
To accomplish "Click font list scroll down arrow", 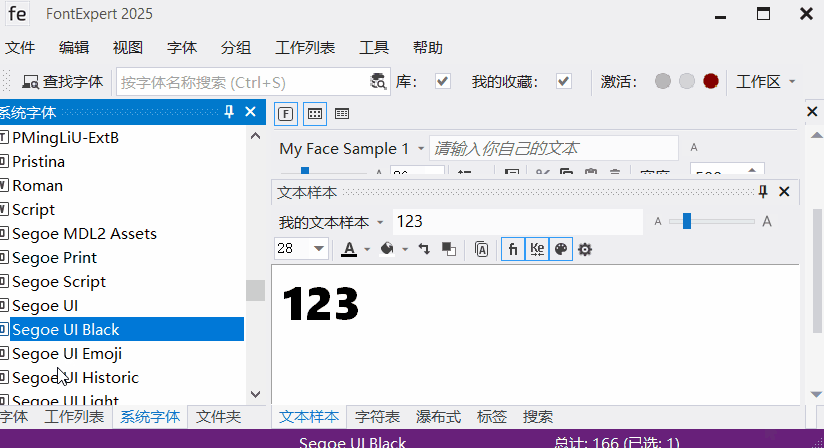I will click(x=255, y=394).
